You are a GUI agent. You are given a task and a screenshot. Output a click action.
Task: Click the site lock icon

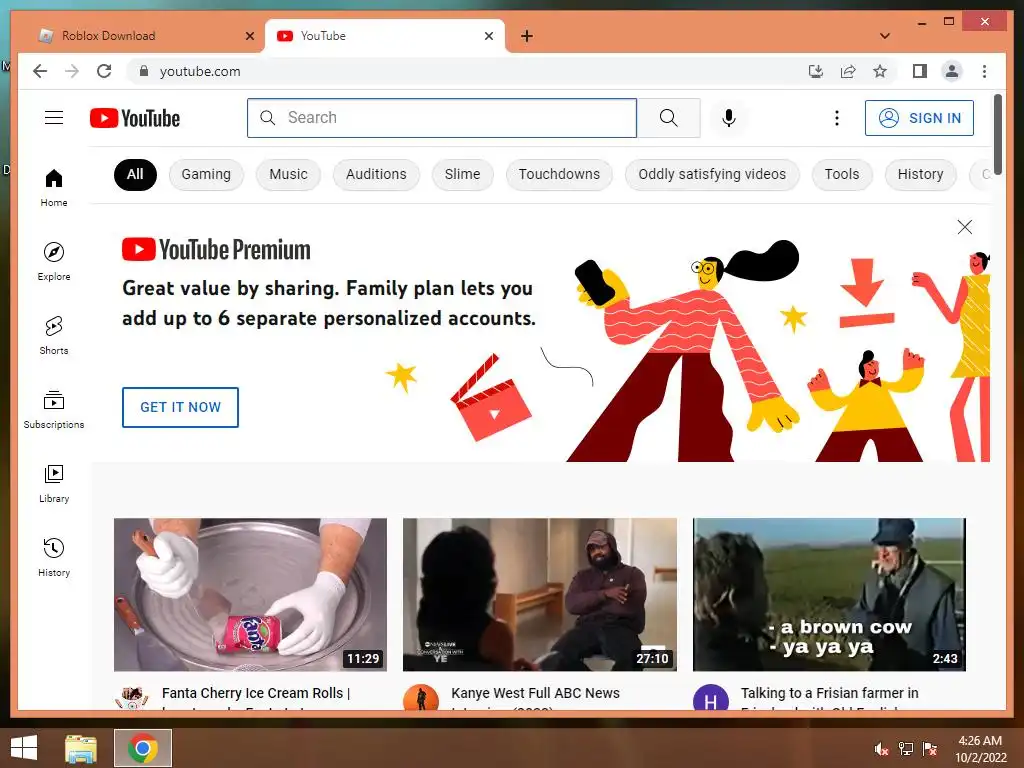coord(144,71)
